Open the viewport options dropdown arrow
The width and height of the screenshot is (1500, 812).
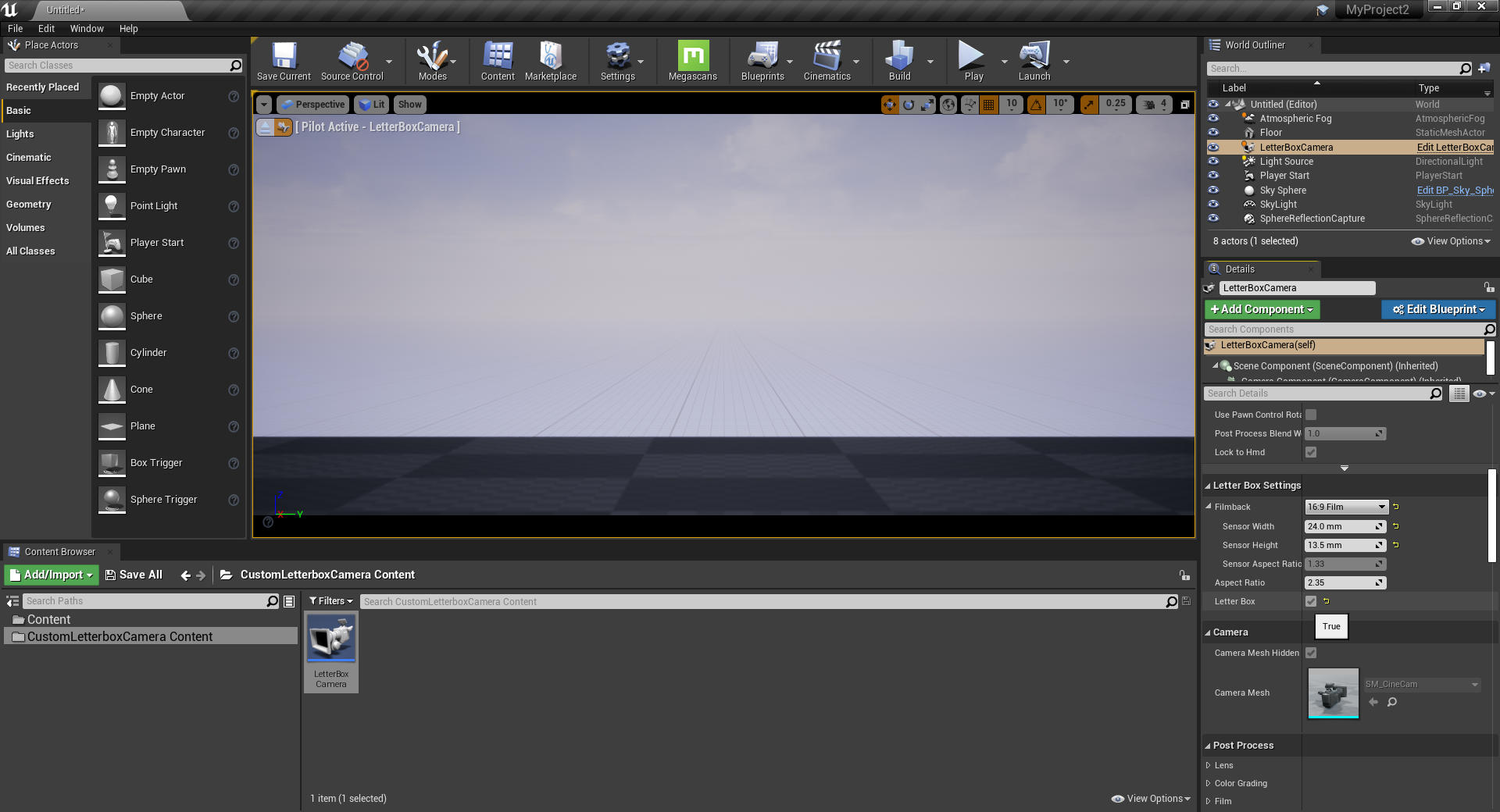coord(263,105)
